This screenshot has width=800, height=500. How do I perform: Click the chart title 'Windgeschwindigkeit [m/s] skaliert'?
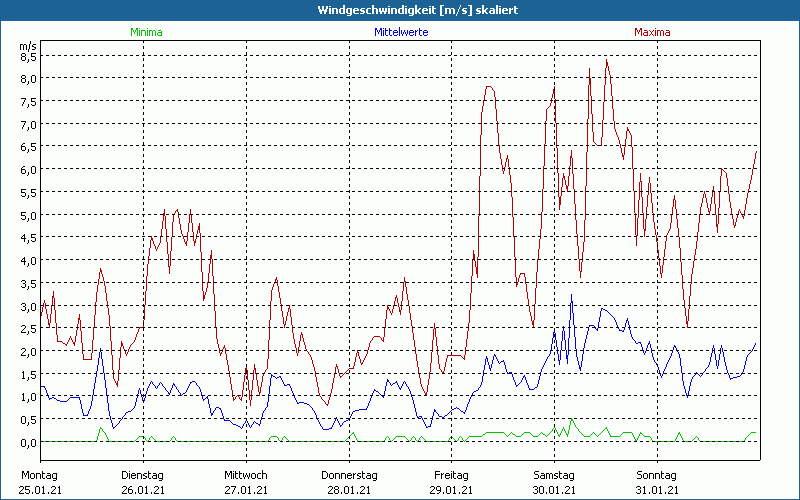pyautogui.click(x=418, y=10)
